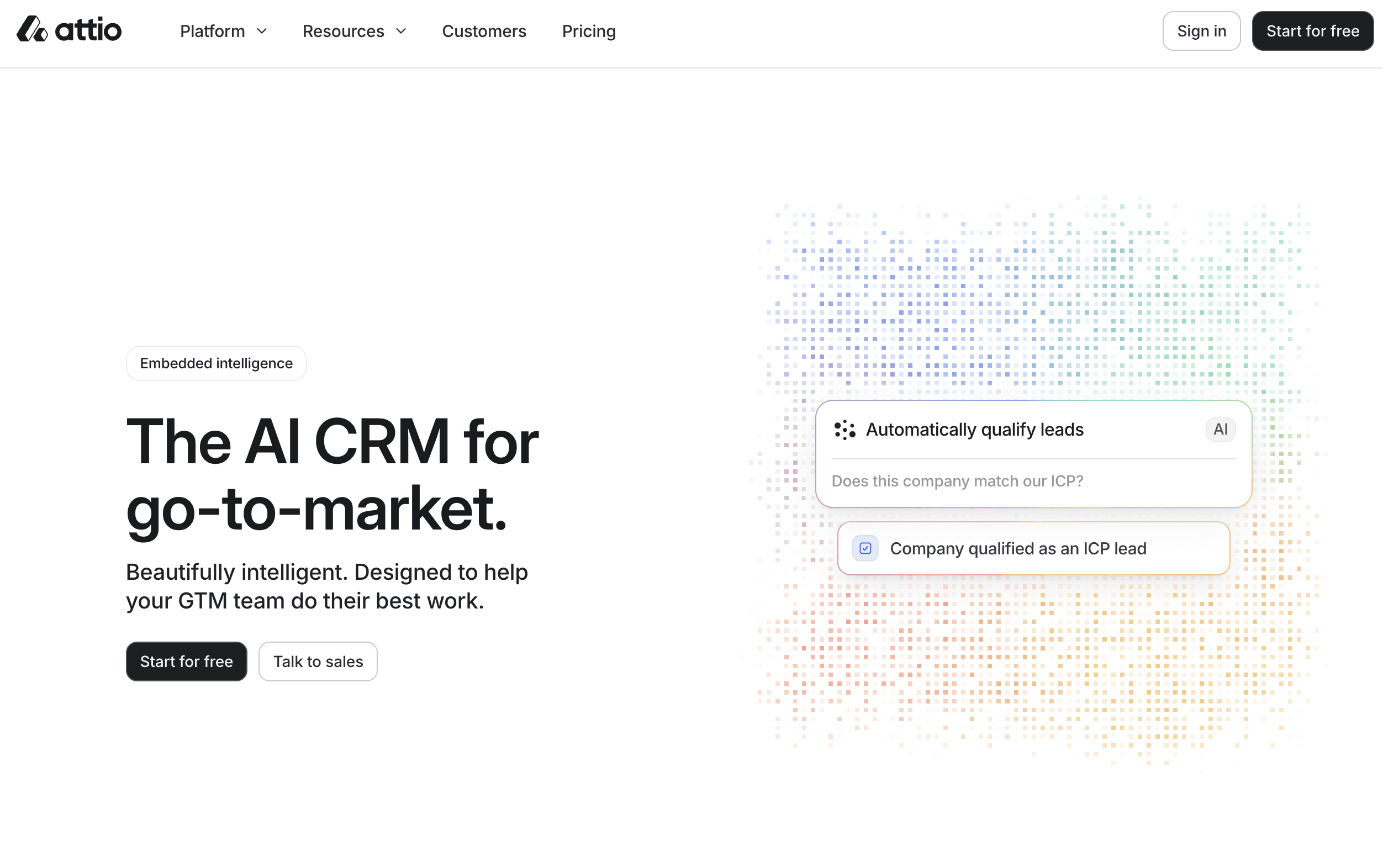Click the AI badge on the card
The image size is (1383, 868).
(1220, 430)
